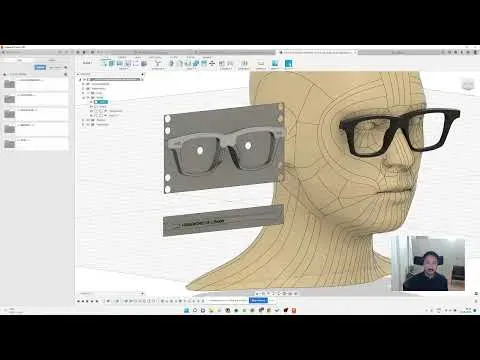Switch to first toolbar tab (Solid)
Screen dimensions: 480x360
(106, 58)
